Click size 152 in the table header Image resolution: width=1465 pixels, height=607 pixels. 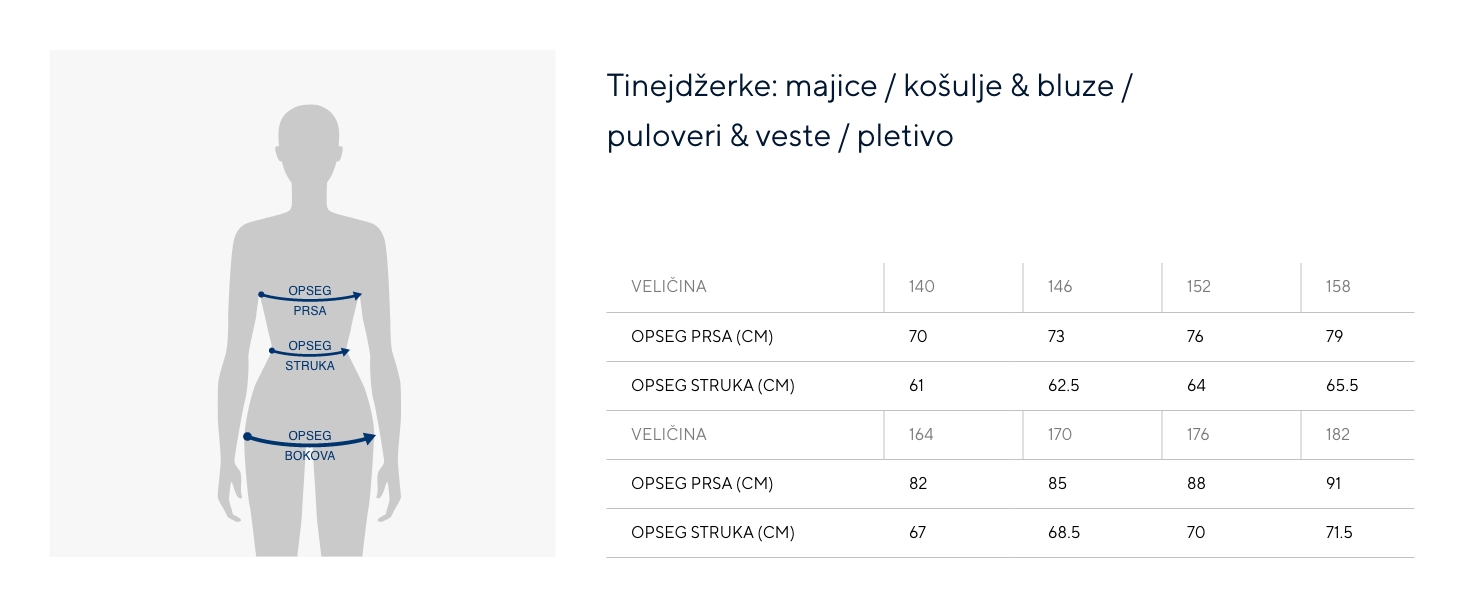[1198, 287]
